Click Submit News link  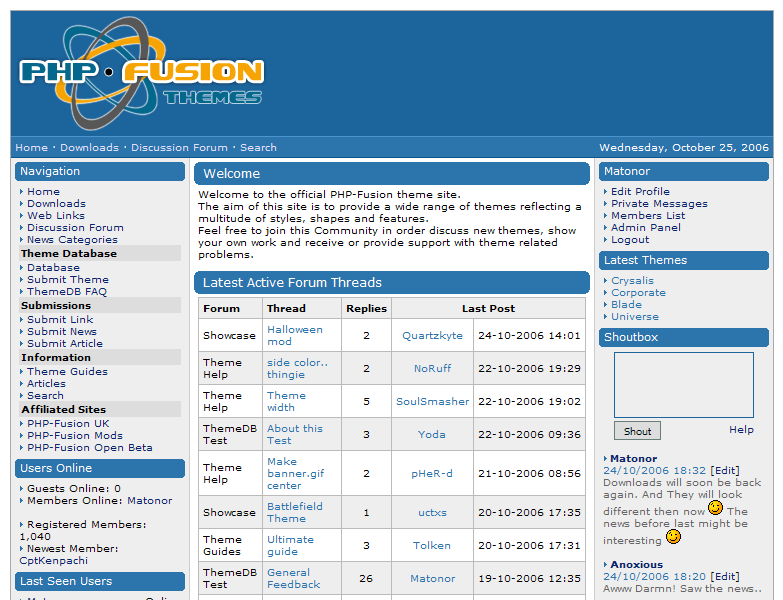click(62, 331)
